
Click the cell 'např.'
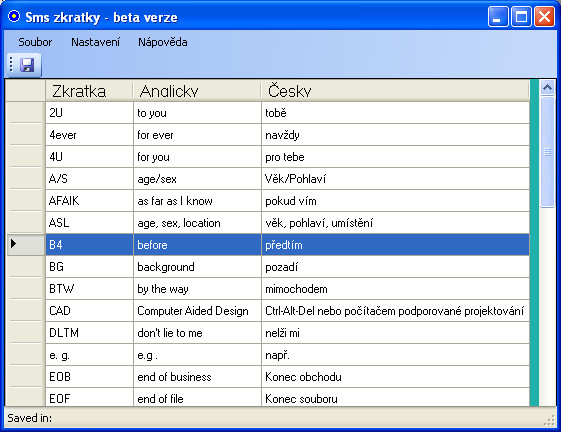coord(395,355)
